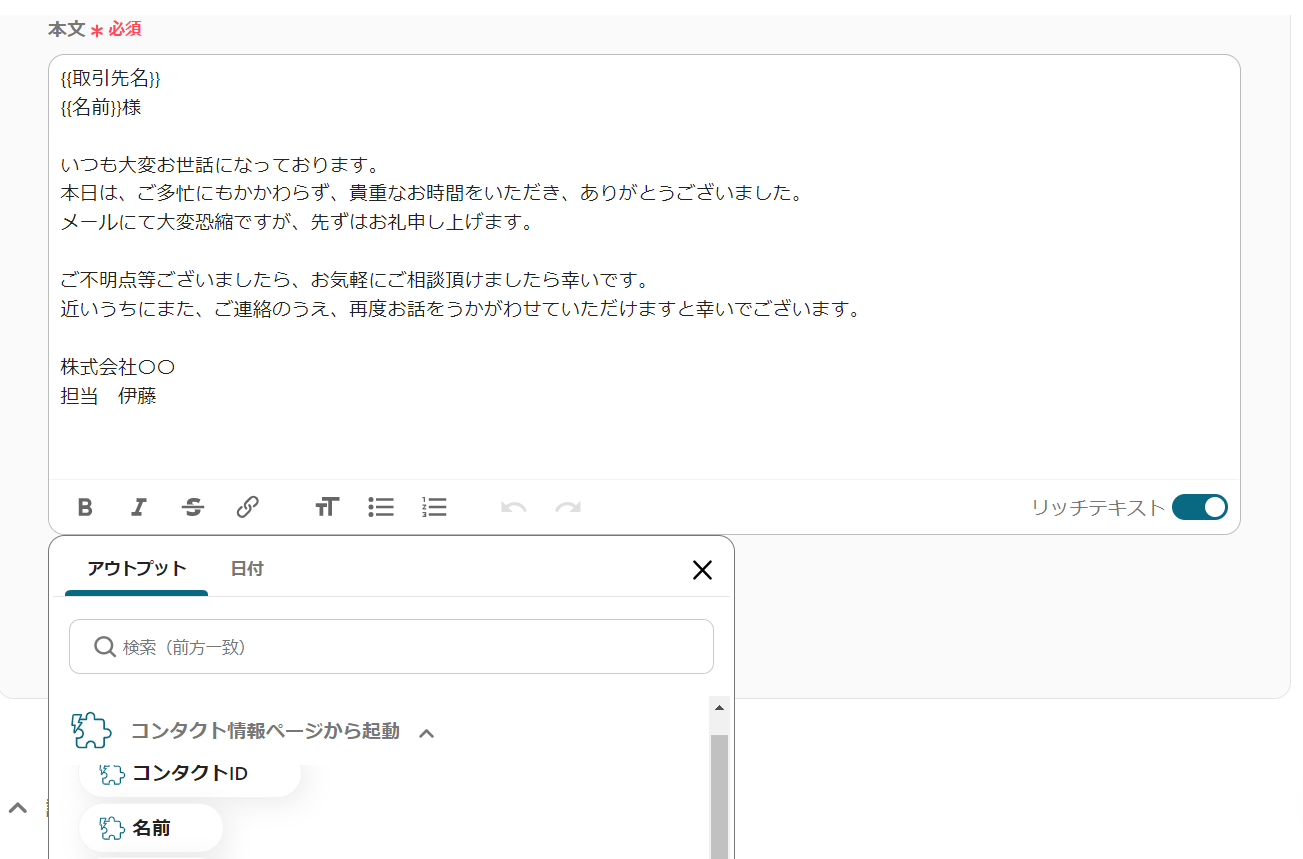Redo the last edit
The image size is (1303, 859).
coord(568,508)
